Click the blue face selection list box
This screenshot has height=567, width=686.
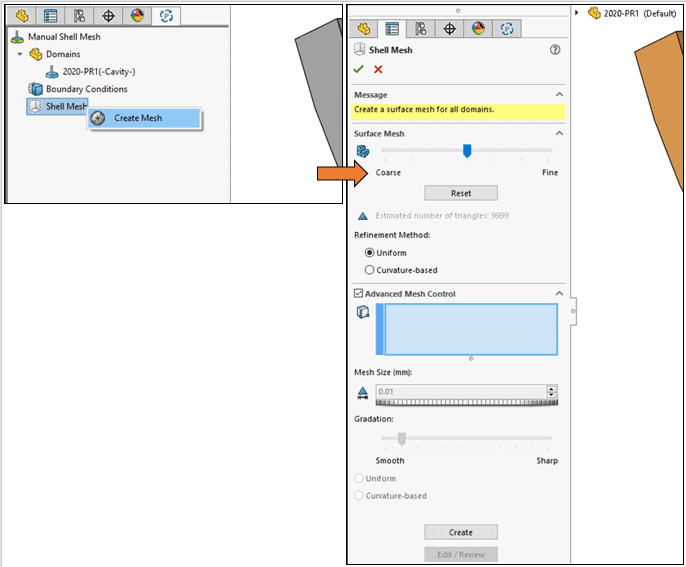467,329
